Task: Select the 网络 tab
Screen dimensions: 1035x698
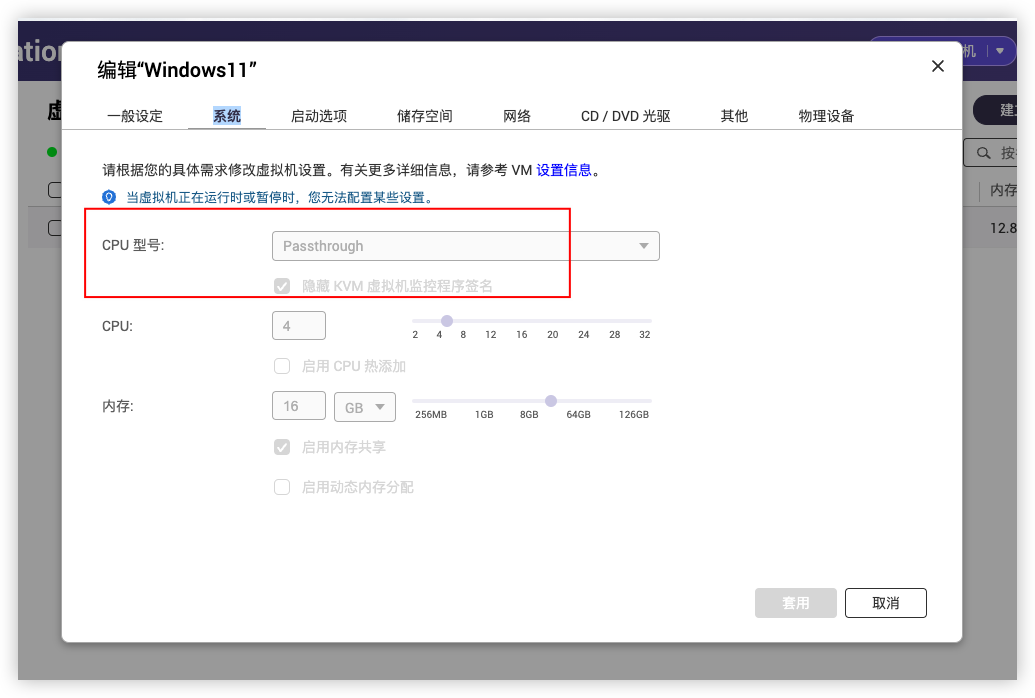Action: 517,116
